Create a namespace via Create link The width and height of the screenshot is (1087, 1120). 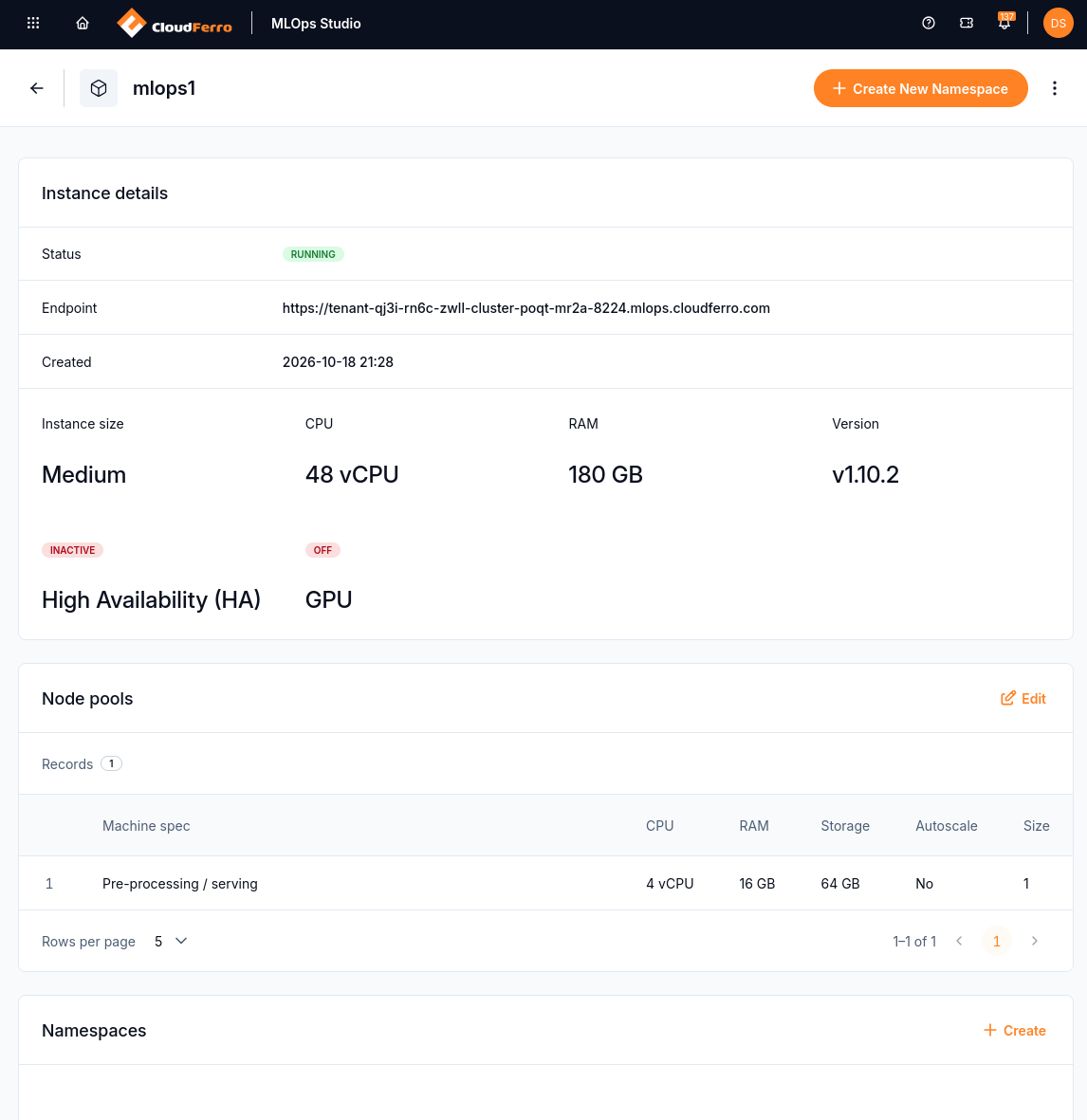[1014, 1031]
